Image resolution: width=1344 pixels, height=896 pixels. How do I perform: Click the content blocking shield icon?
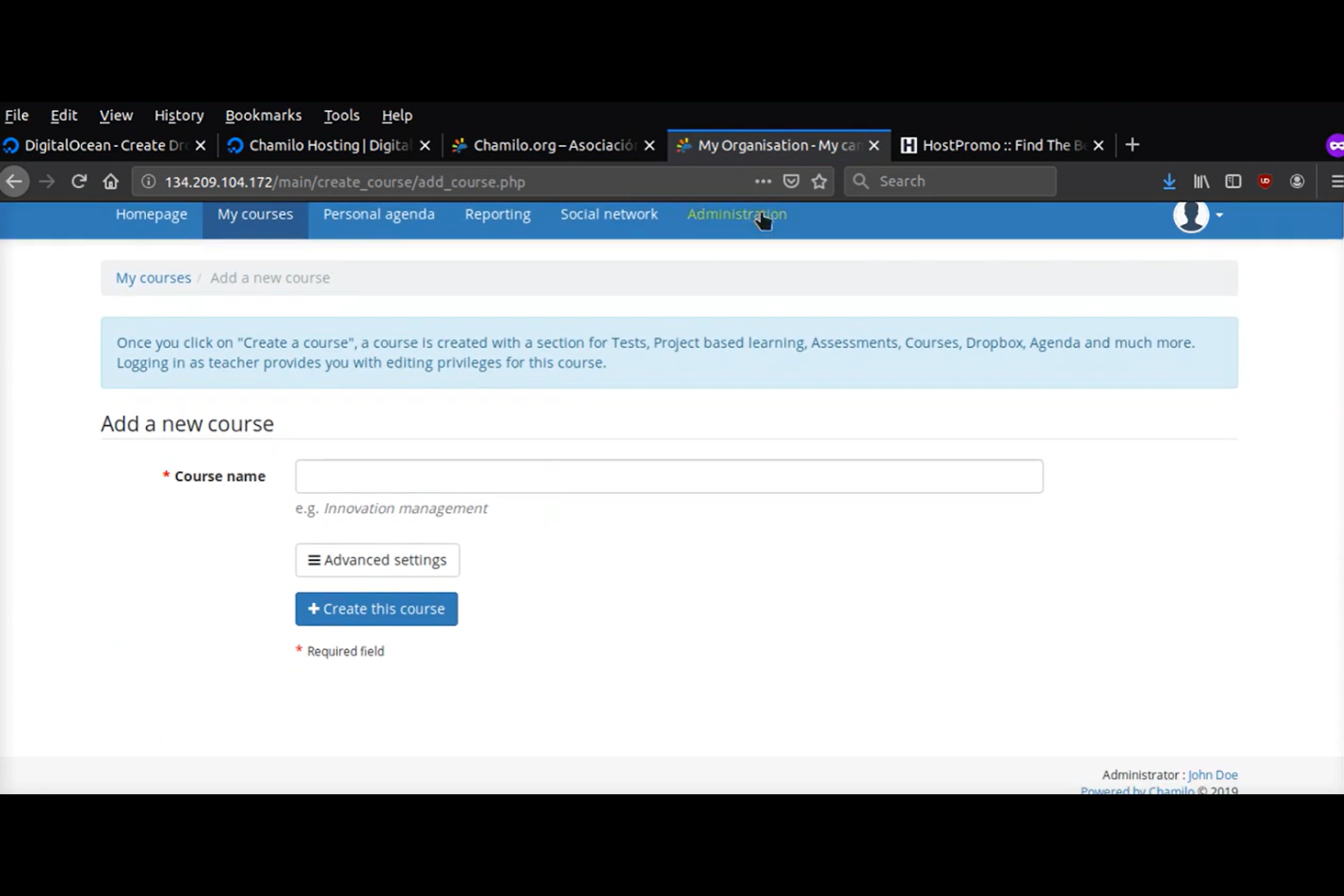(791, 181)
